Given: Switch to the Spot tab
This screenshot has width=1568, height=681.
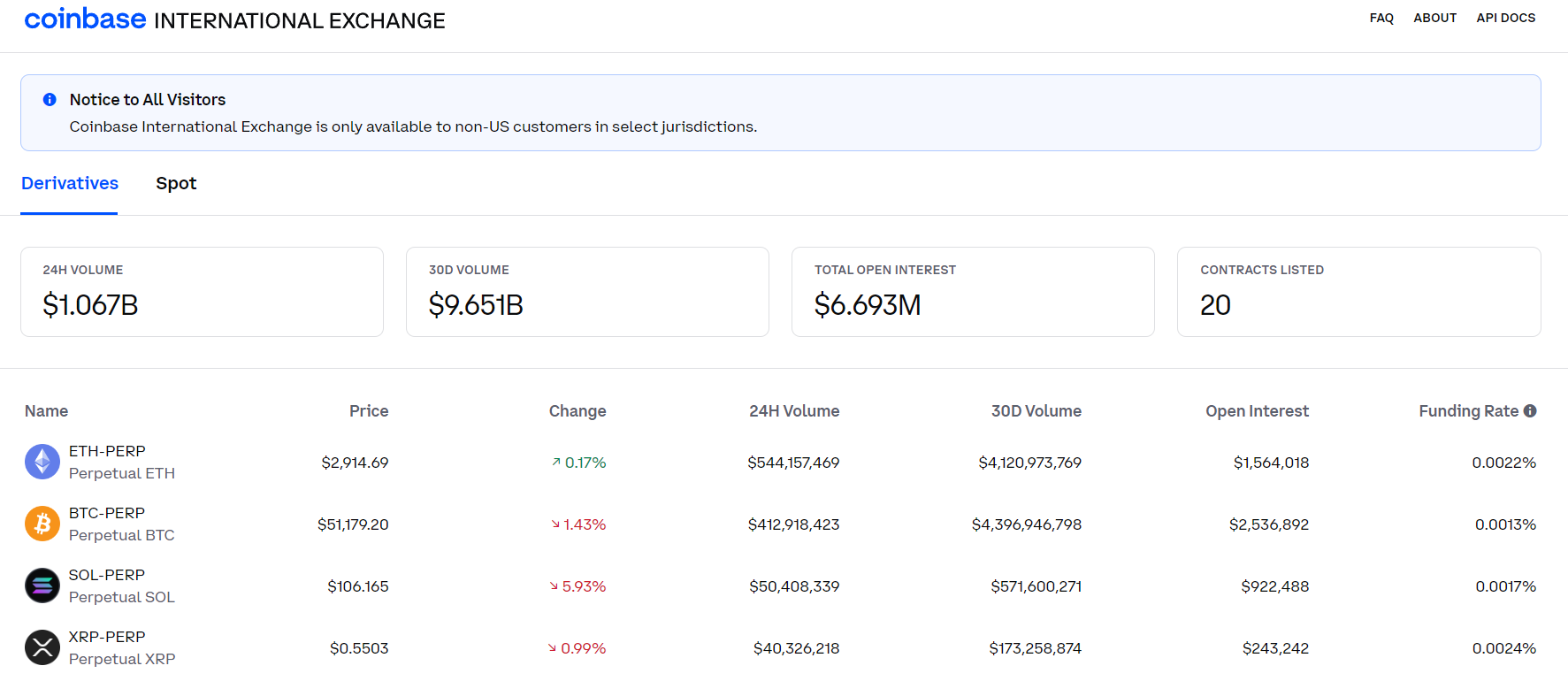Looking at the screenshot, I should (x=176, y=183).
